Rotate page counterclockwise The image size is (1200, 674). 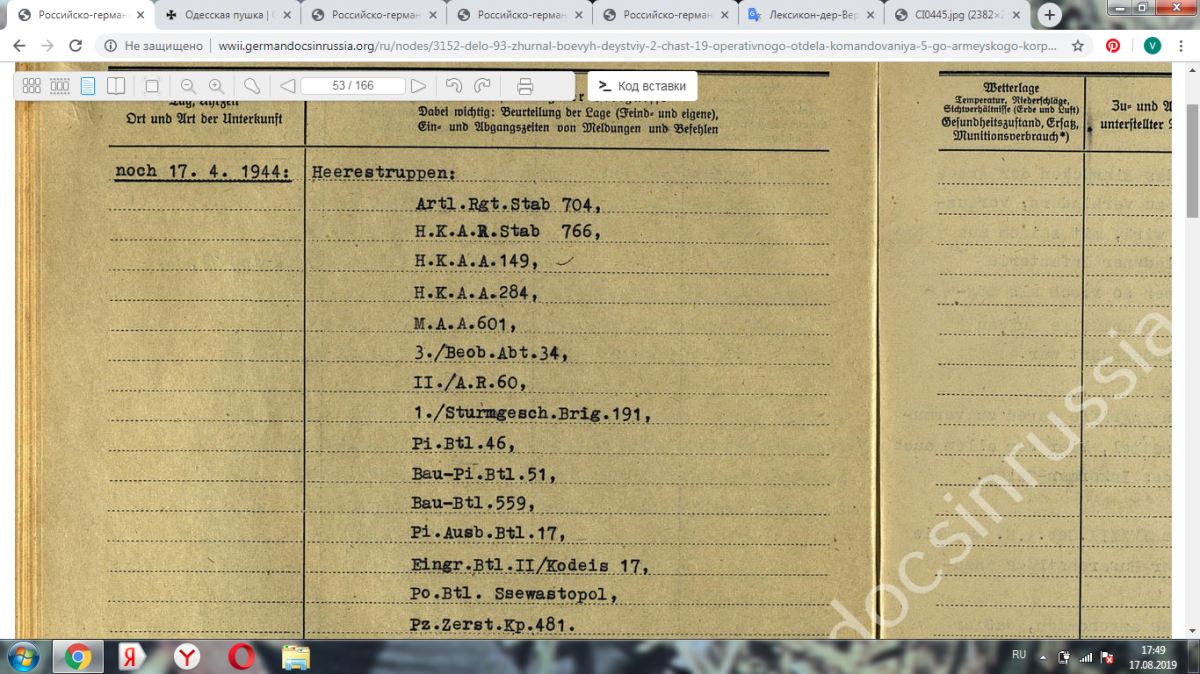[x=454, y=86]
